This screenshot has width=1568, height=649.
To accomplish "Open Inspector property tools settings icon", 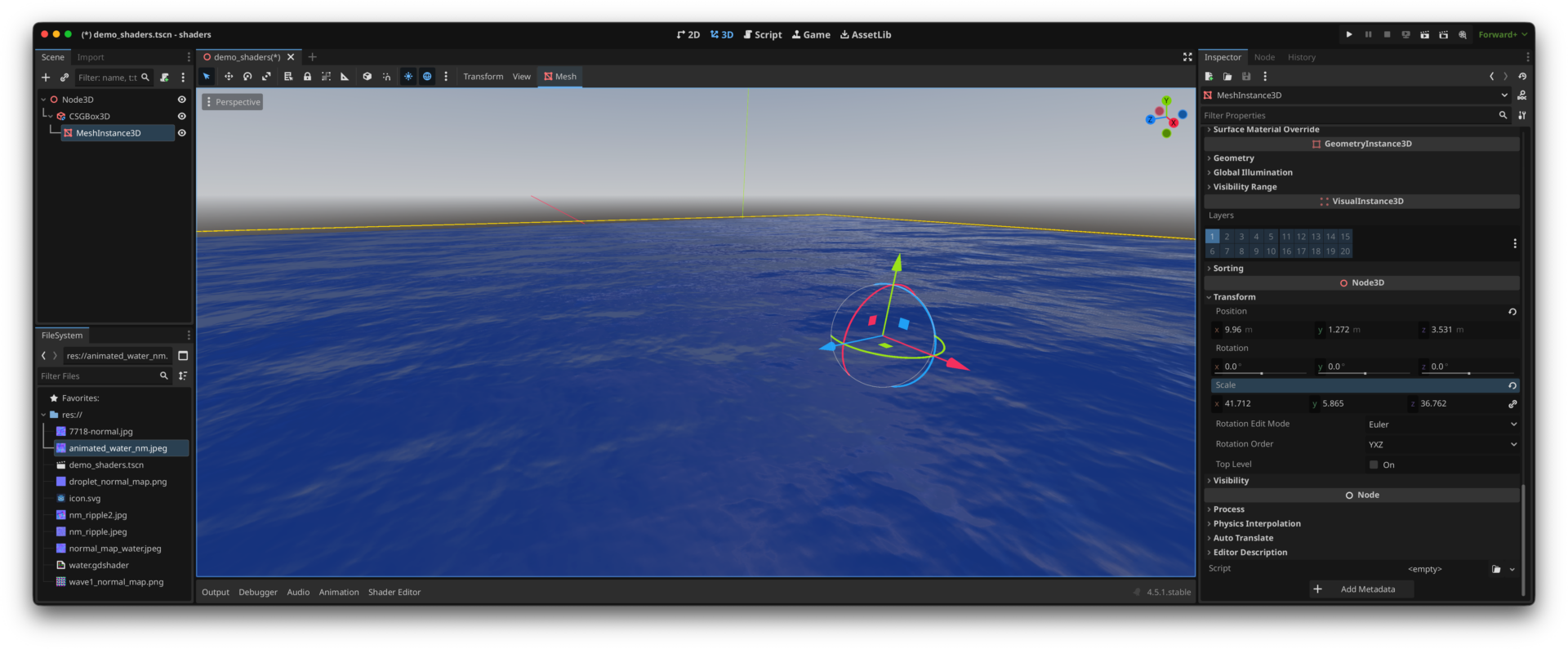I will 1522,115.
